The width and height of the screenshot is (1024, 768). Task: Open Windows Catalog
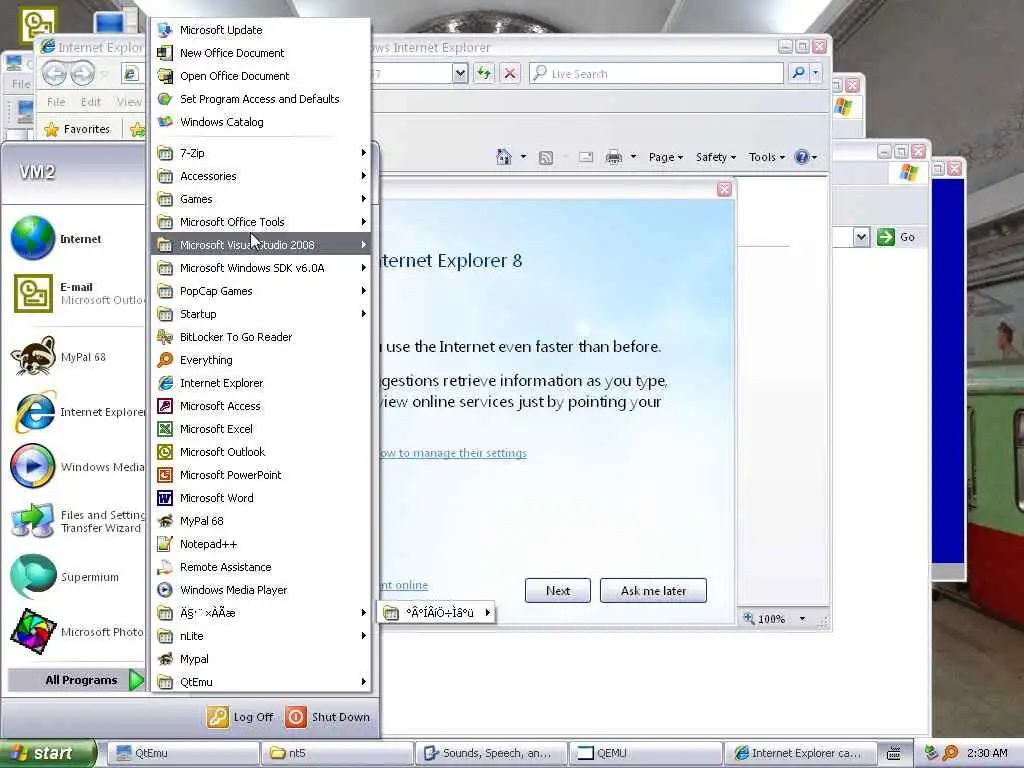coord(261,121)
